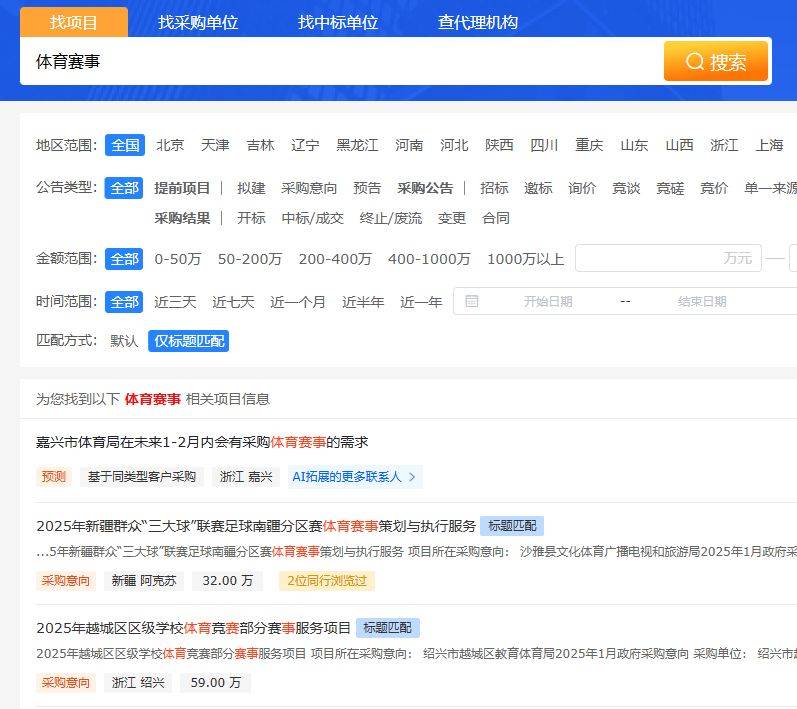Choose 变更 announcement type
This screenshot has height=709, width=797.
pos(452,218)
